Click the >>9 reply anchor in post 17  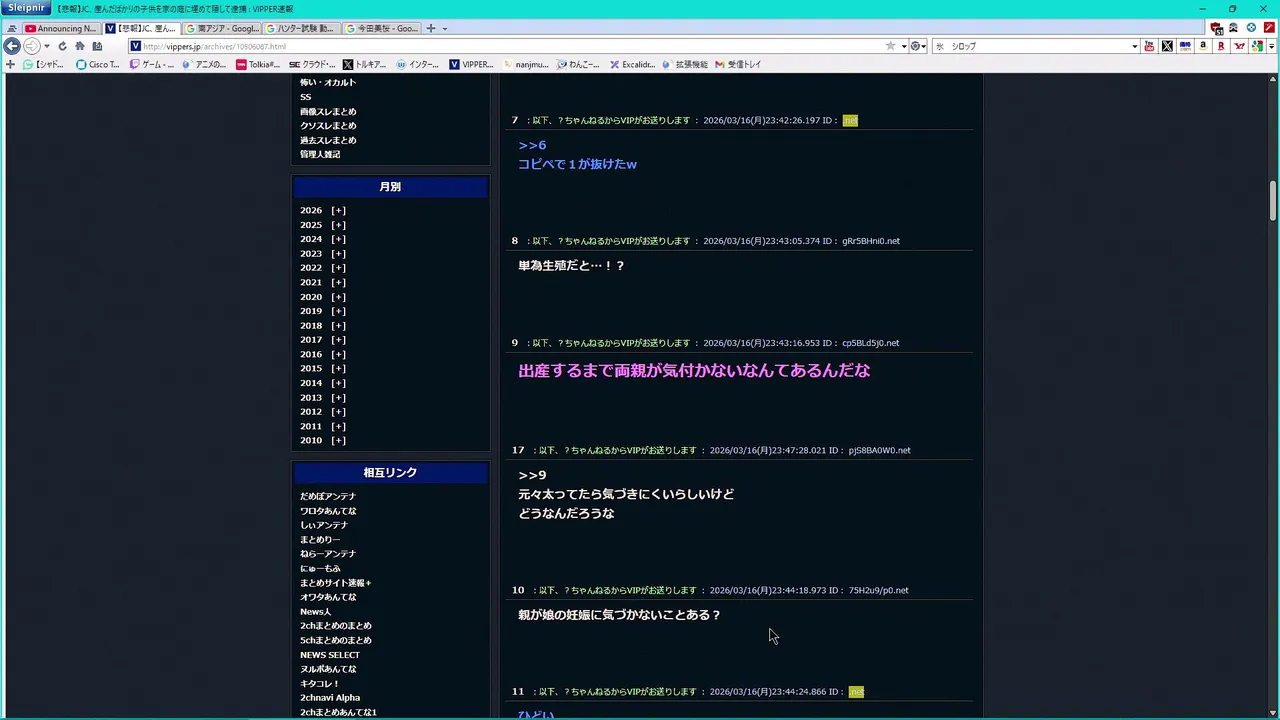532,475
